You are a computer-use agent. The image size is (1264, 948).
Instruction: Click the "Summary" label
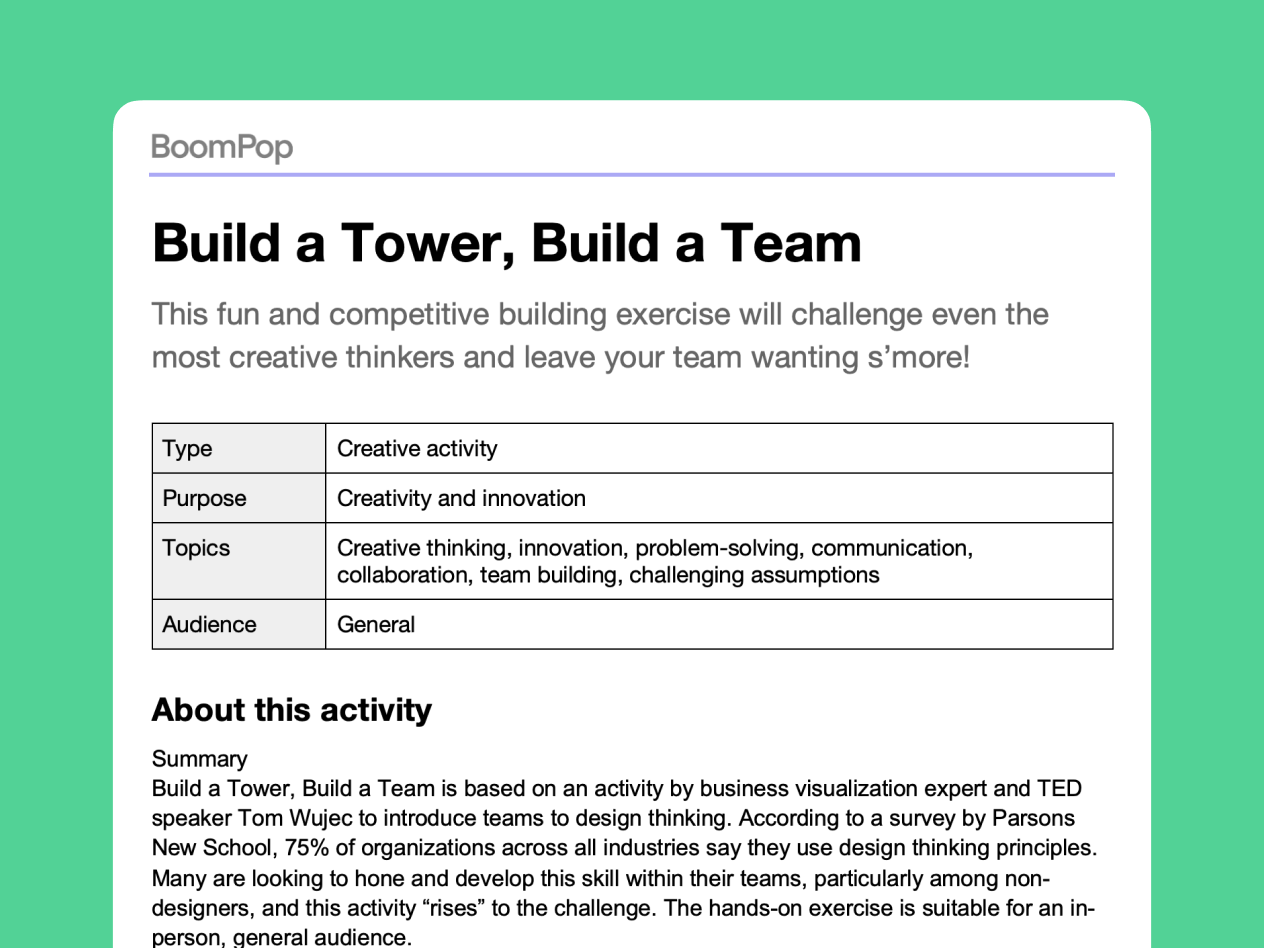pyautogui.click(x=199, y=759)
